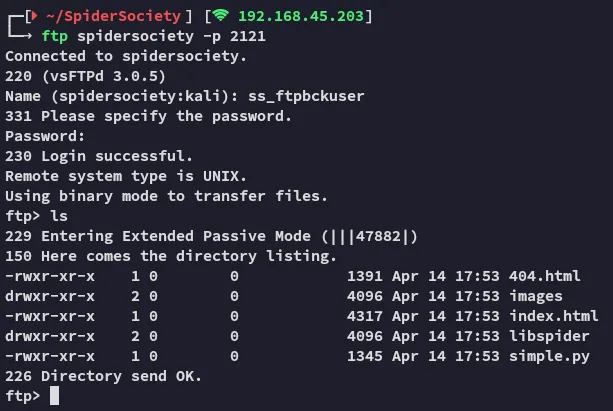The width and height of the screenshot is (613, 411).
Task: Click the Password: prompt line
Action: pos(45,136)
